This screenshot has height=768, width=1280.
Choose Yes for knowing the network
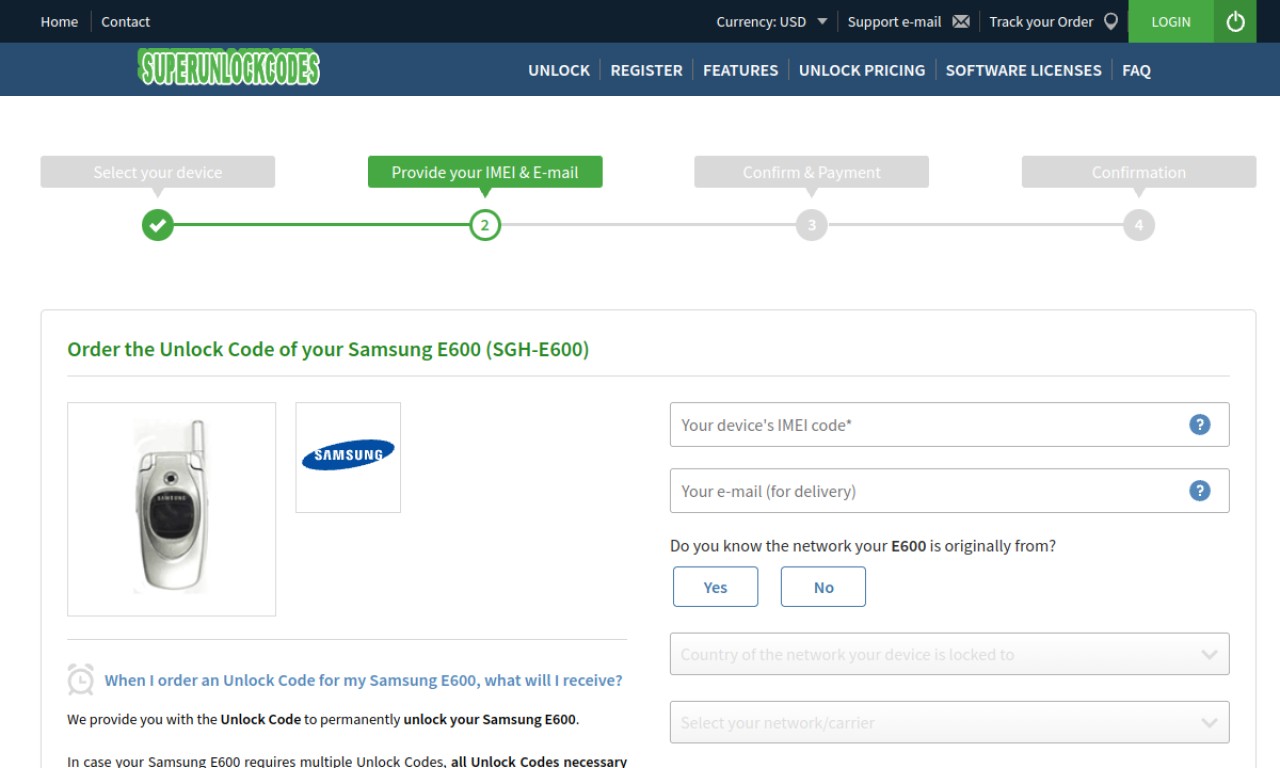(x=715, y=587)
